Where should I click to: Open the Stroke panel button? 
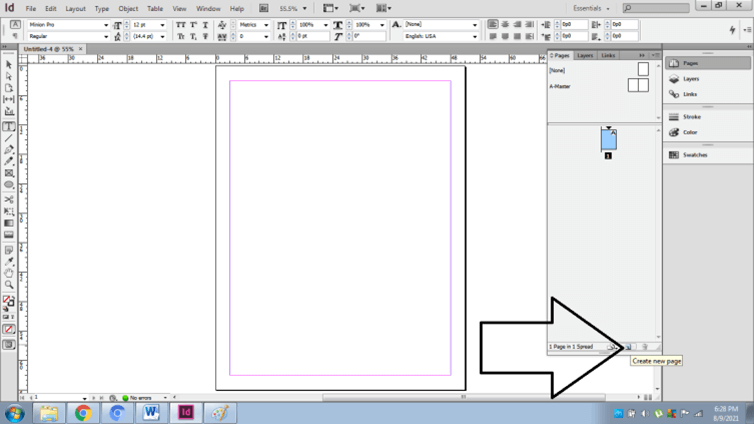coord(707,117)
